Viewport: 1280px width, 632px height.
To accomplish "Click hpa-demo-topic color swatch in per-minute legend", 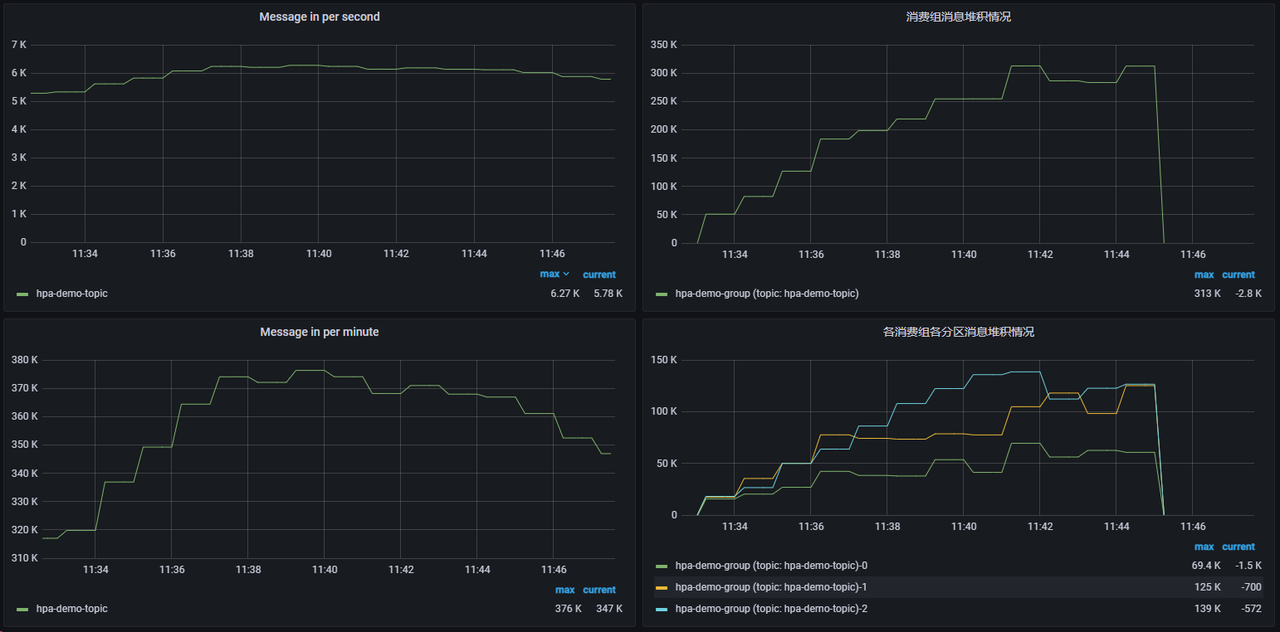I will click(x=22, y=609).
